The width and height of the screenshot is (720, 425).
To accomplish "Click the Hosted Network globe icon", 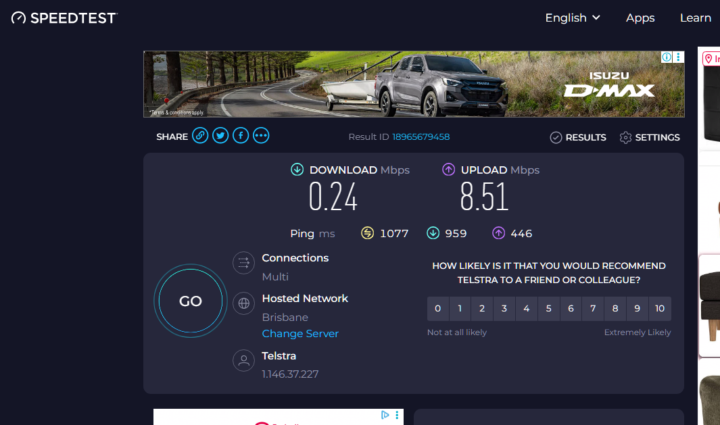I will [x=243, y=303].
